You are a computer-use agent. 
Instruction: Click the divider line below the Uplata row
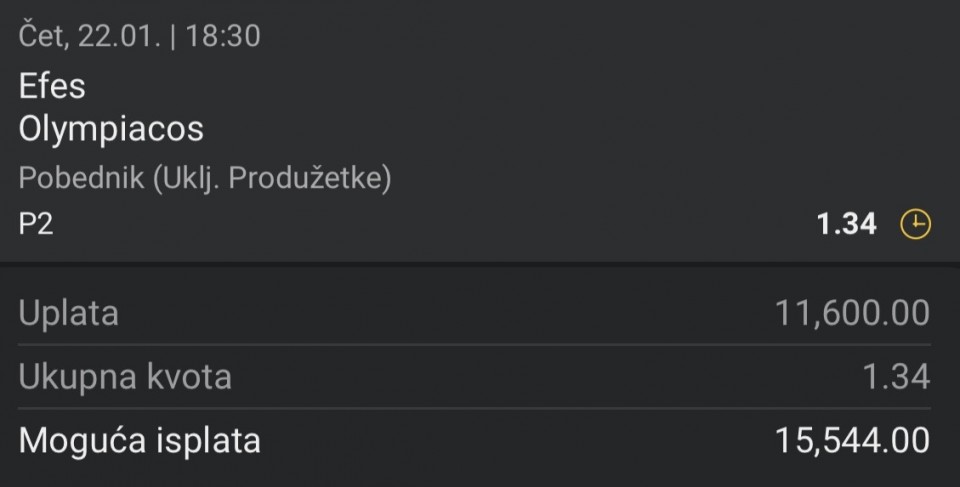point(480,345)
